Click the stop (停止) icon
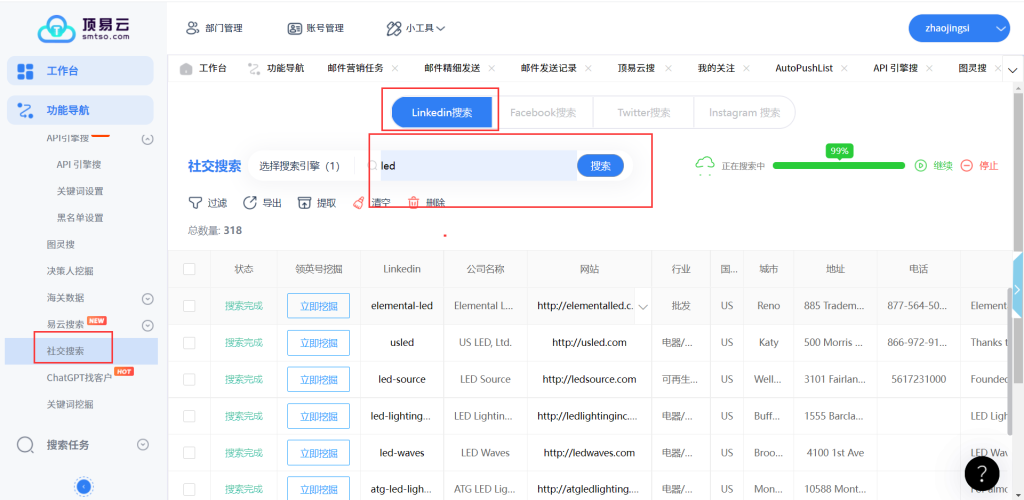The image size is (1024, 500). click(966, 166)
